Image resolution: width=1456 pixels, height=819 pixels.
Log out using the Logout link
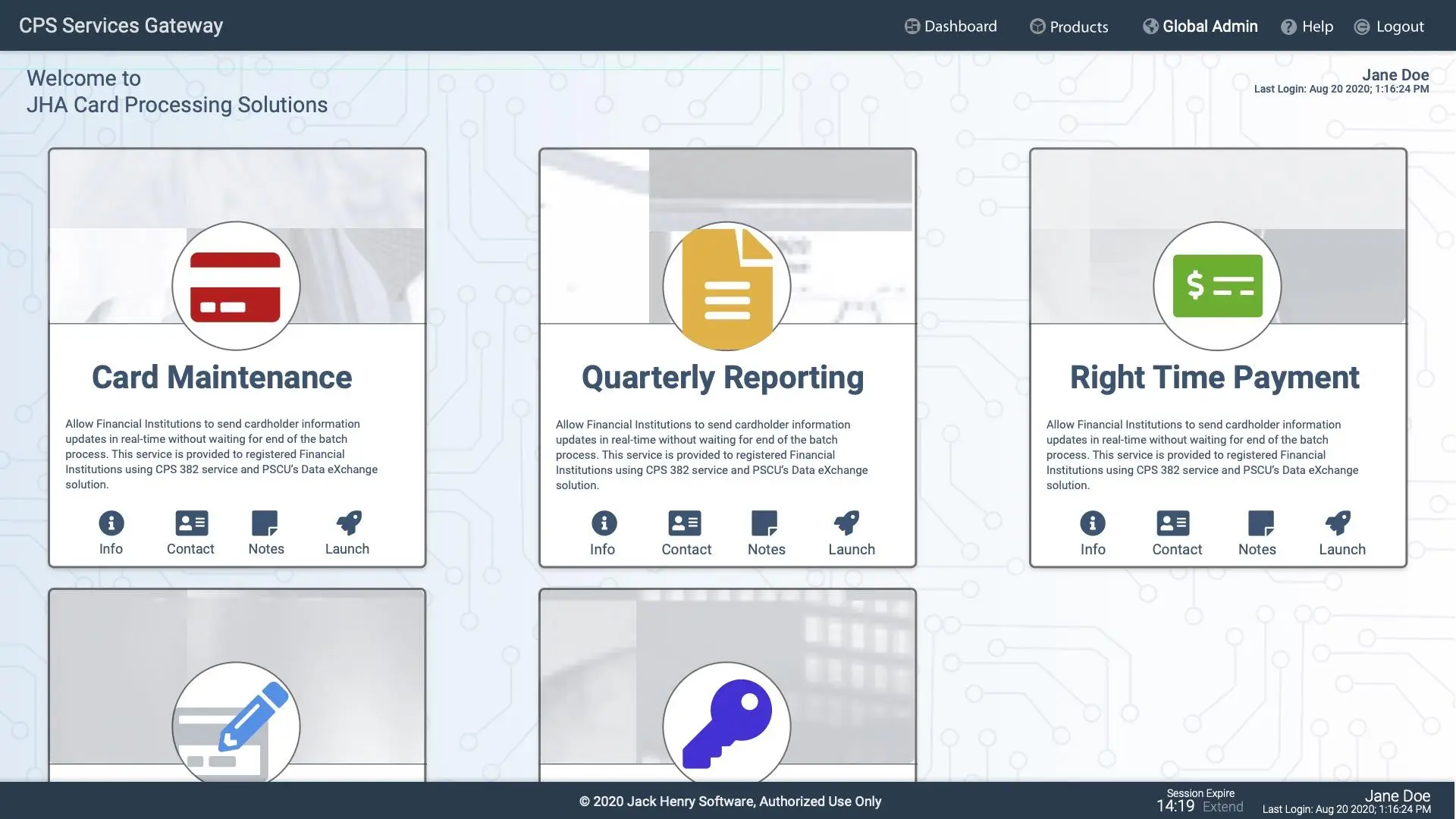pyautogui.click(x=1389, y=27)
